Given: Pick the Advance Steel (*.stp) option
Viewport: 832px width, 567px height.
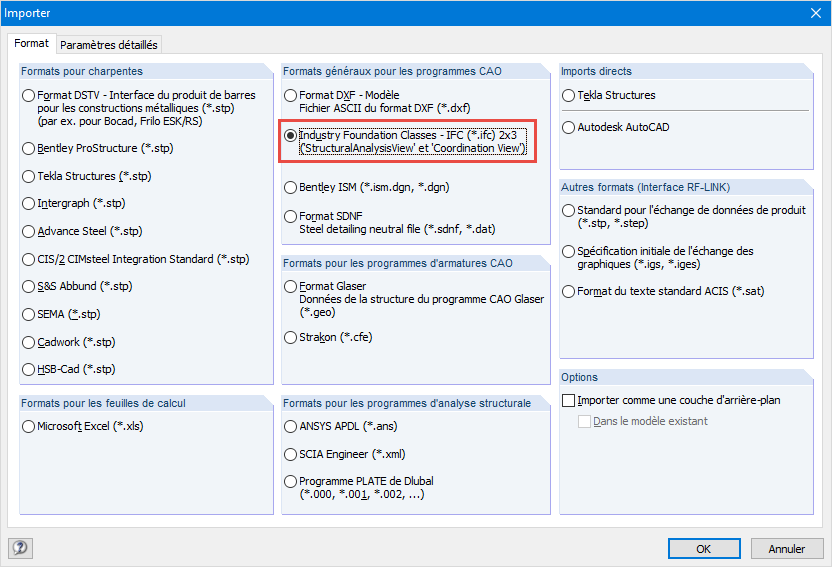Looking at the screenshot, I should (x=29, y=231).
